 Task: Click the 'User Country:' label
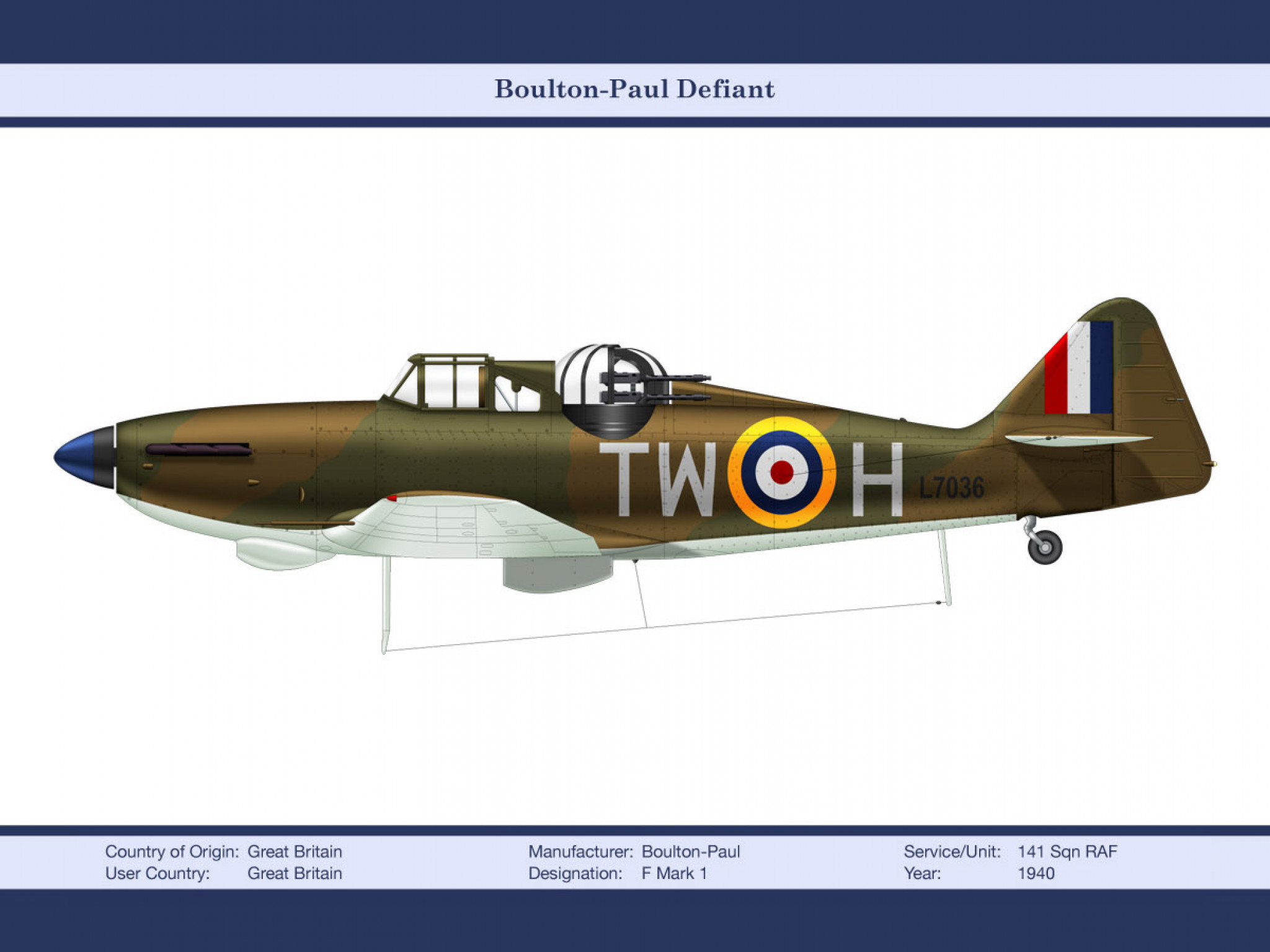(158, 873)
